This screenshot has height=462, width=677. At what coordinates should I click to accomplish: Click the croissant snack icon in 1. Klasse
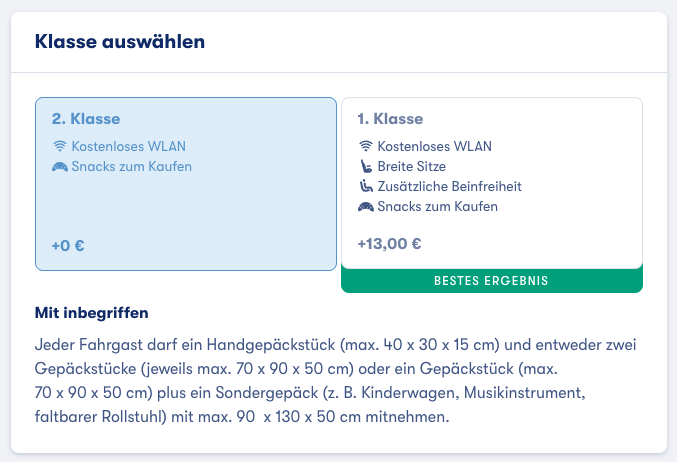[x=366, y=207]
